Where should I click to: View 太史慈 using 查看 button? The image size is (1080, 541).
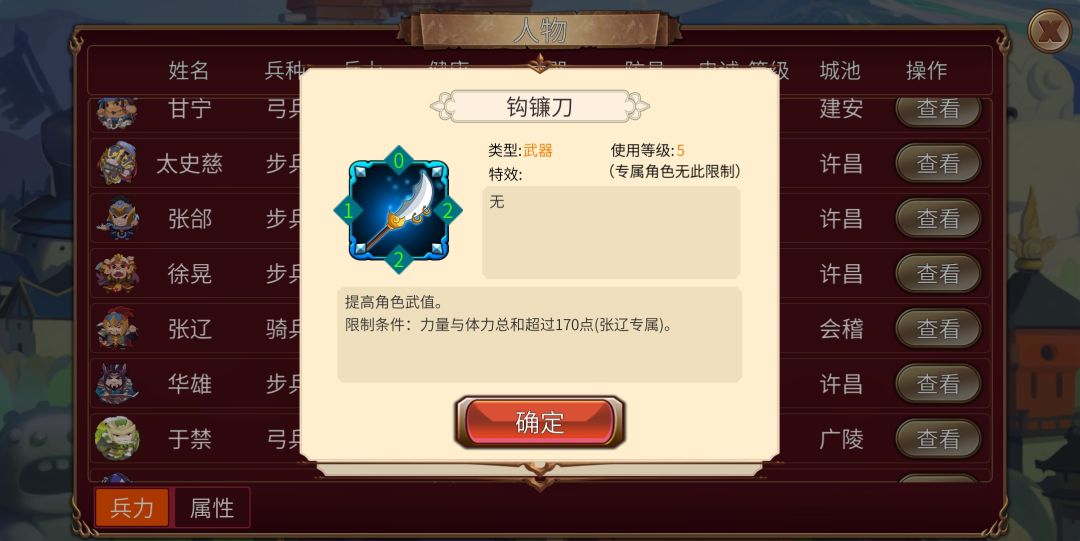938,163
